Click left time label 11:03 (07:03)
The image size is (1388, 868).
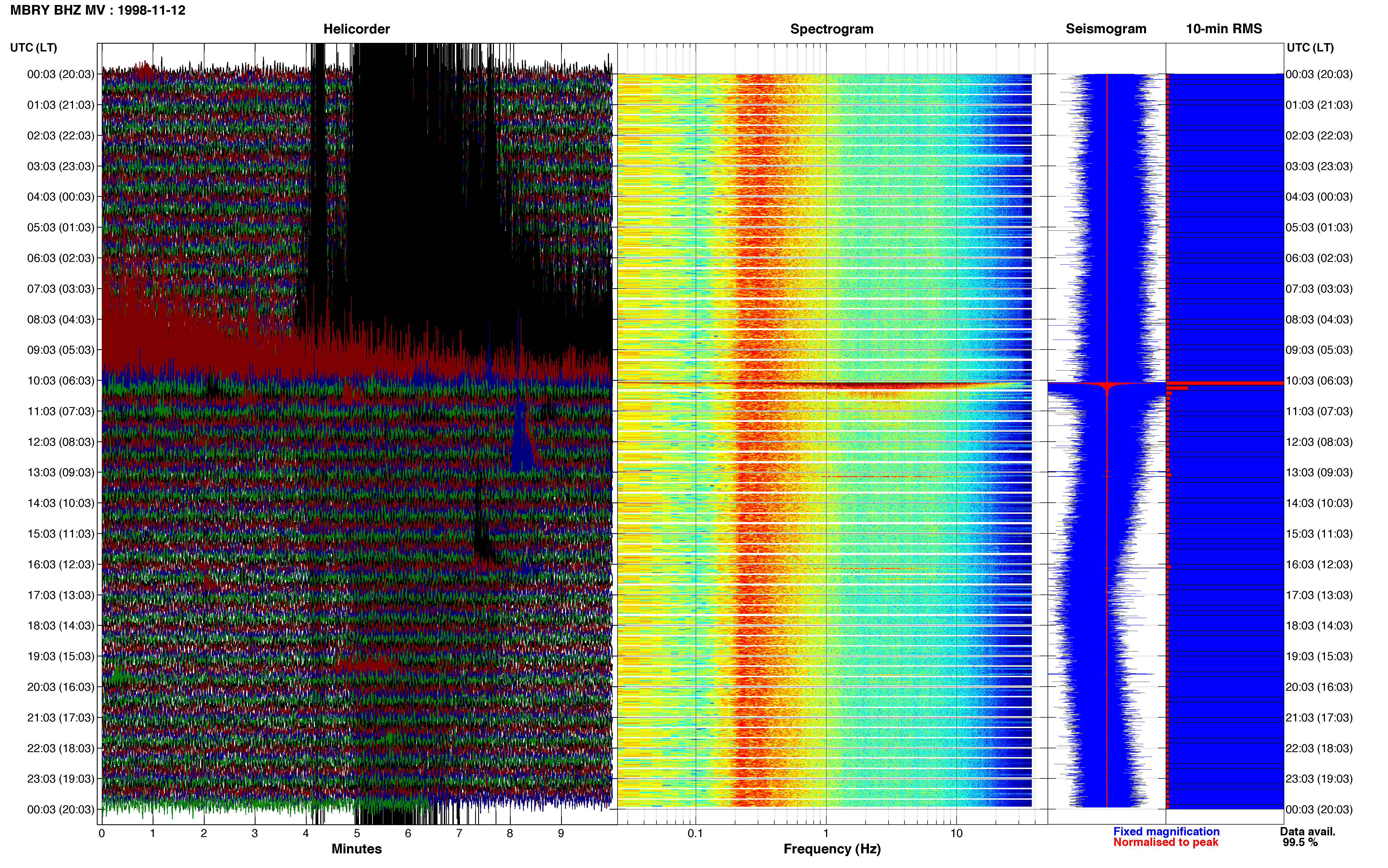pyautogui.click(x=61, y=412)
